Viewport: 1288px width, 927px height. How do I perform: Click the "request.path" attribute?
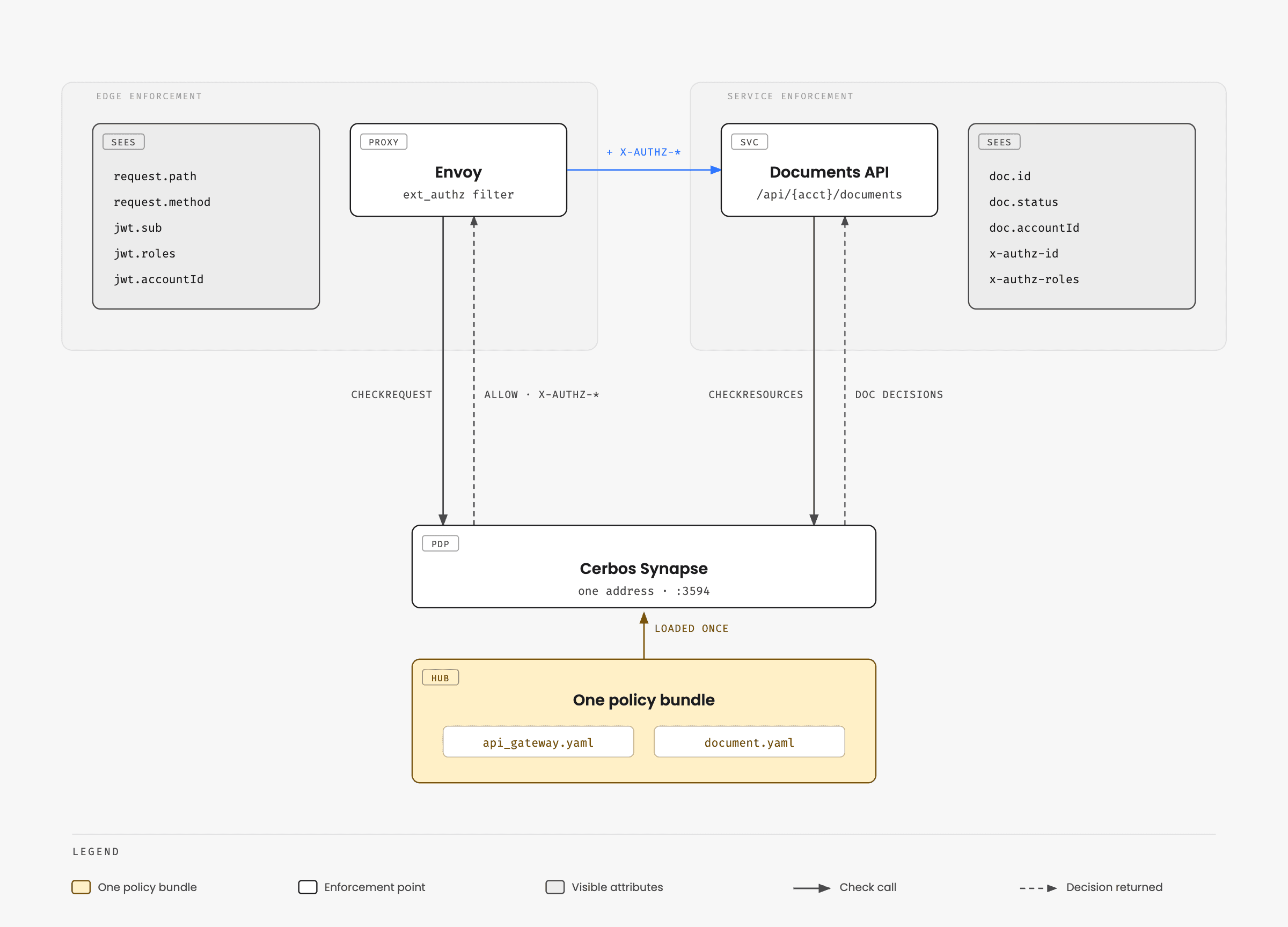155,176
